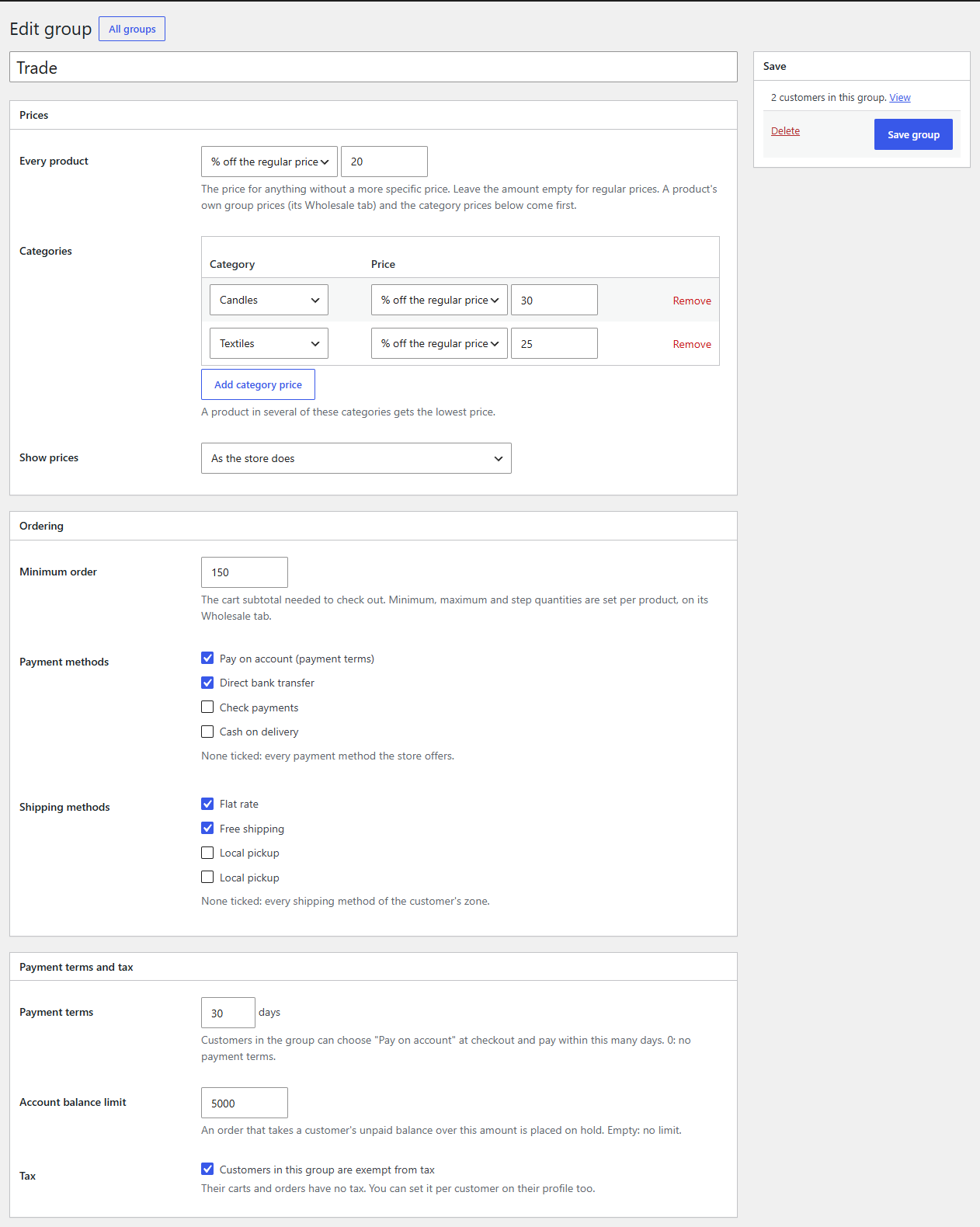The image size is (980, 1227).
Task: Uncheck customers exempt from tax checkbox
Action: coord(207,1169)
